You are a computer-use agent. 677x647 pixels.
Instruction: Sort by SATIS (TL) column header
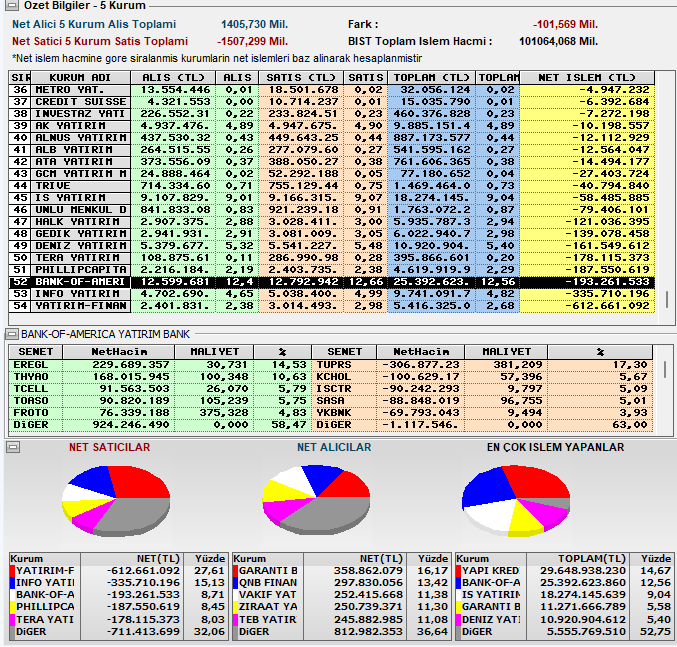click(x=301, y=78)
